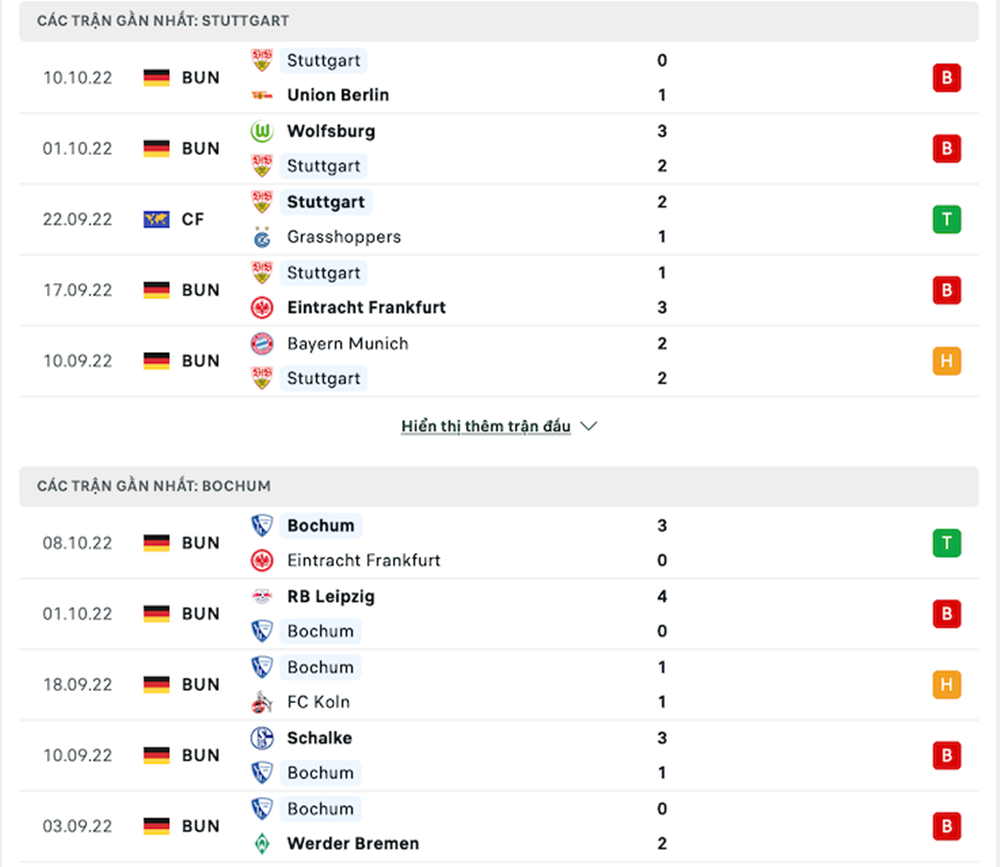This screenshot has width=1000, height=867.
Task: Click red B badge for 10.10.22 match
Action: tap(946, 78)
